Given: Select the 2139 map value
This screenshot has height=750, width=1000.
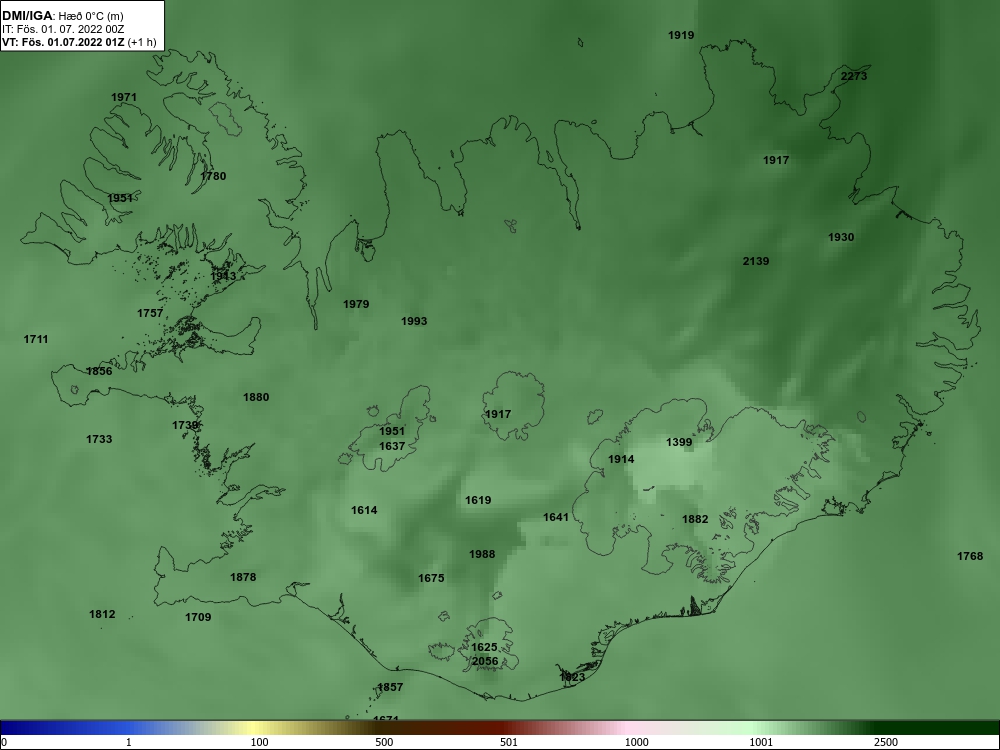Looking at the screenshot, I should click(756, 261).
